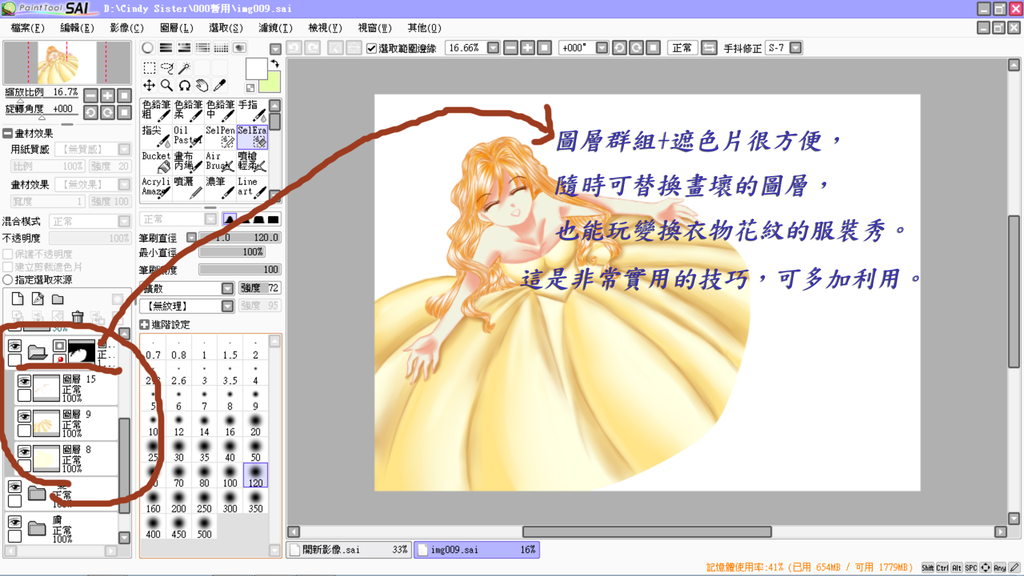The image size is (1024, 576).
Task: Enable 建立剪裁遮色片 checkbox
Action: click(x=8, y=266)
